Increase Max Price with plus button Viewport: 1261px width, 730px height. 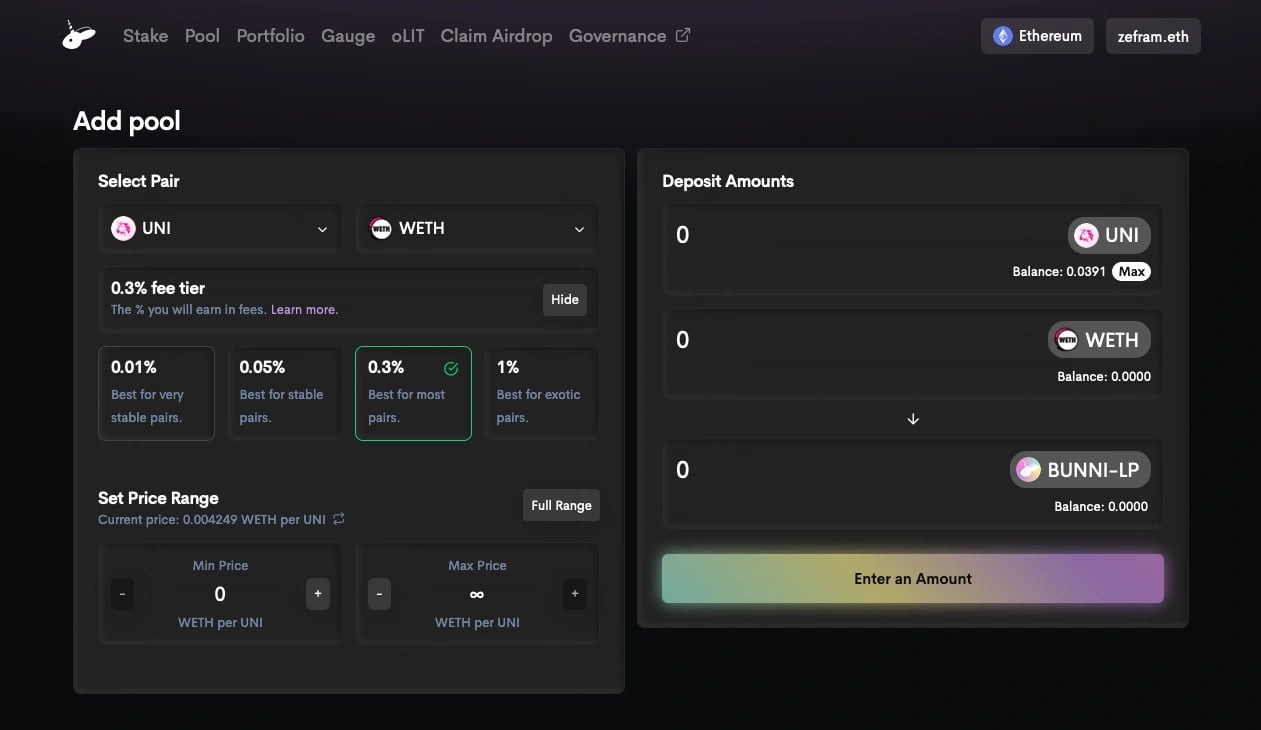pos(575,594)
